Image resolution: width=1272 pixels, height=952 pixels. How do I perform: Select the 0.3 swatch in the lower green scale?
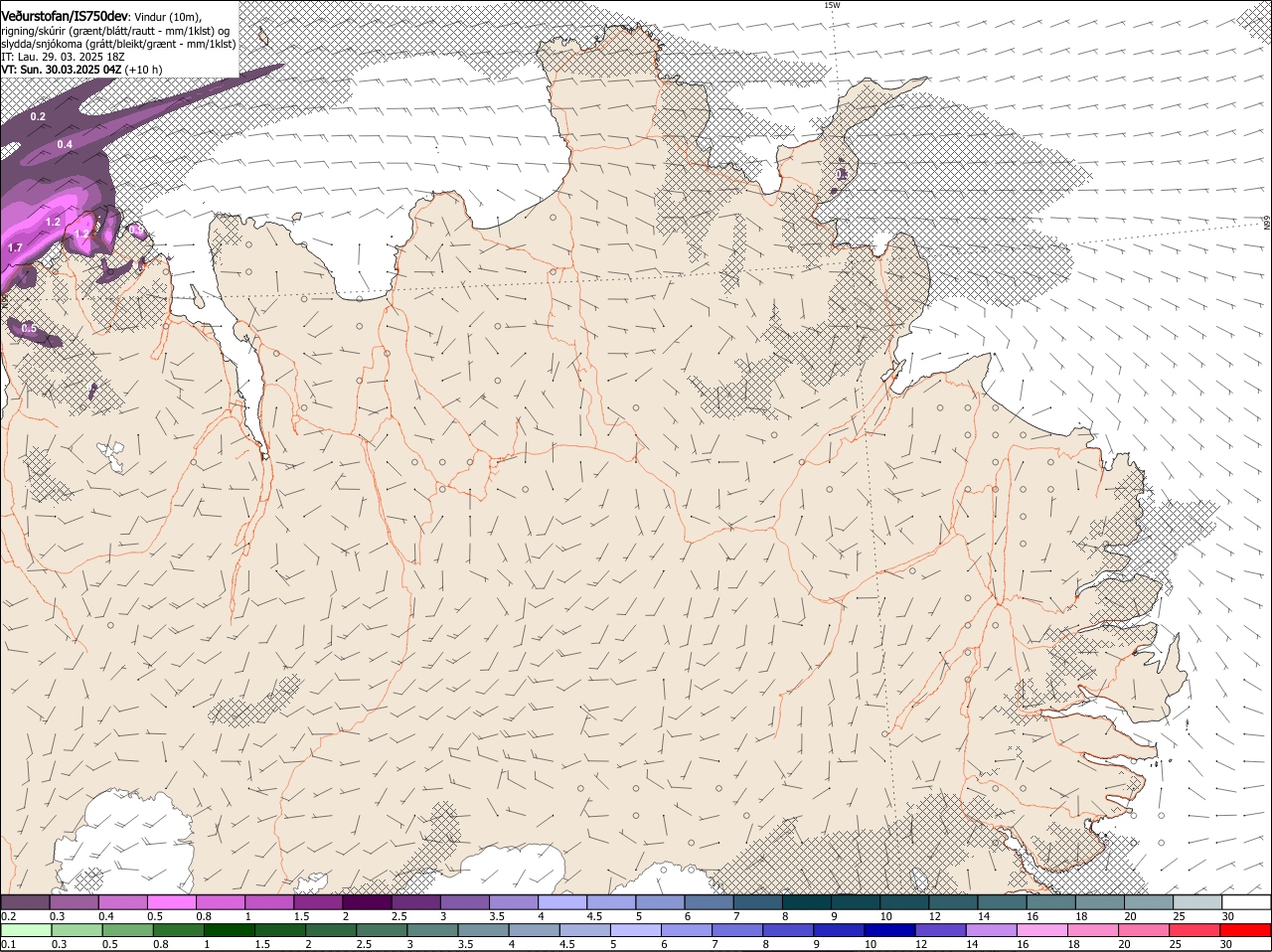(x=77, y=931)
